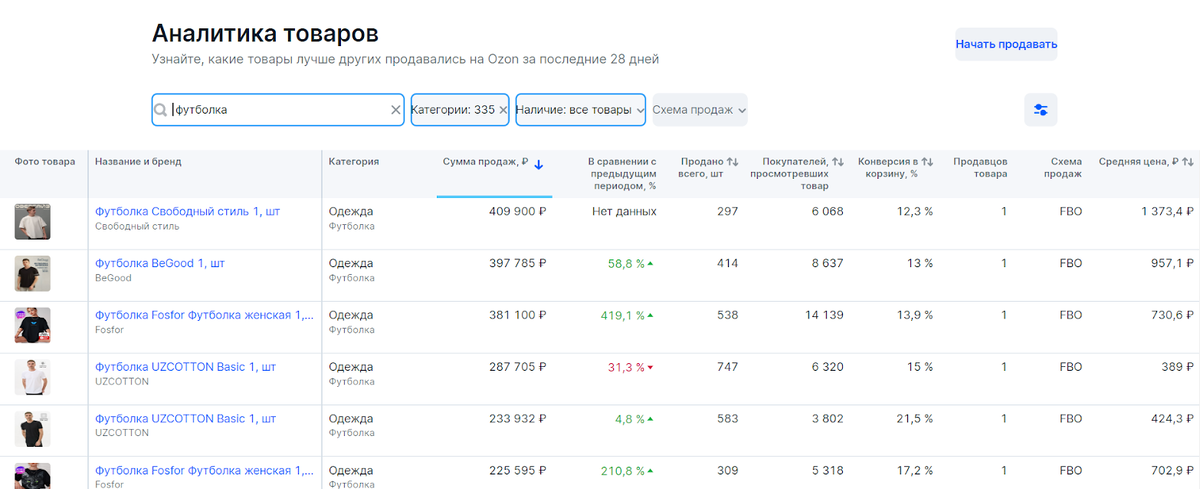Click the BeGood product thumbnail

(x=32, y=274)
